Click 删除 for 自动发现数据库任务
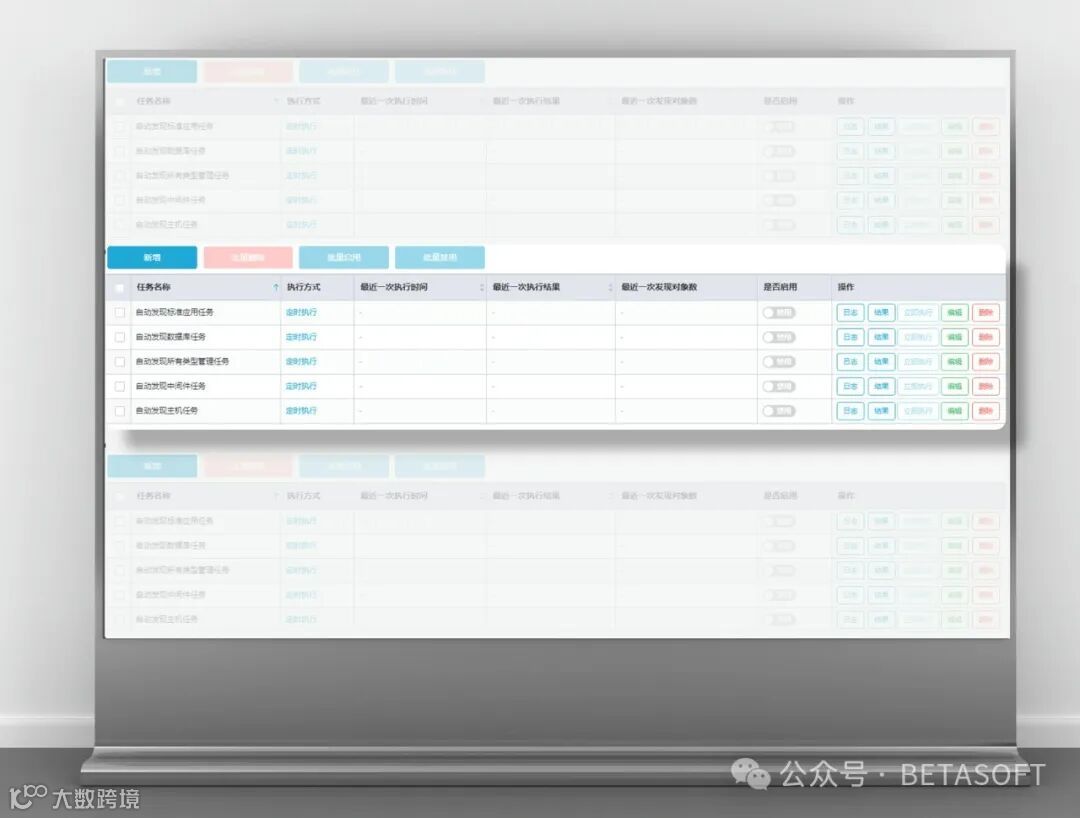 [x=986, y=337]
